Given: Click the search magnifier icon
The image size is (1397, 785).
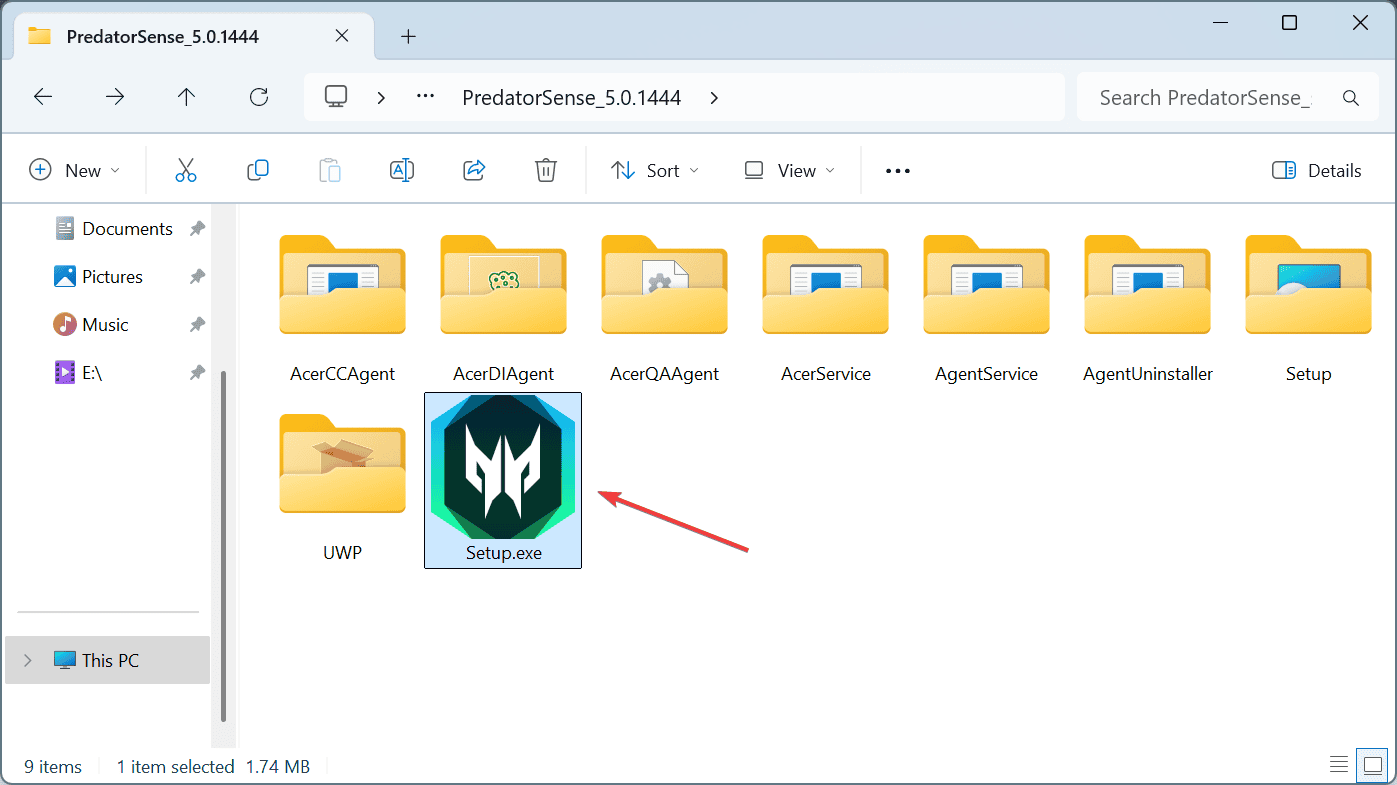Looking at the screenshot, I should coord(1351,98).
